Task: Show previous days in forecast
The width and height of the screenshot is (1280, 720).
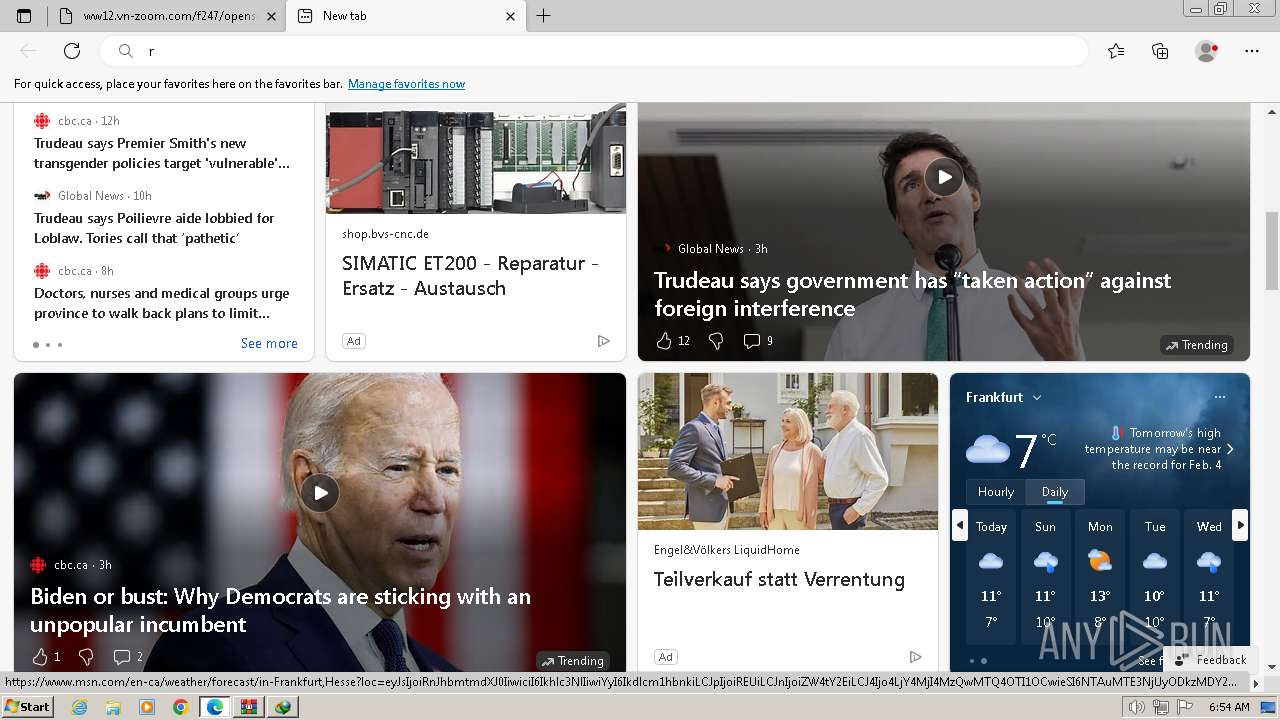Action: pyautogui.click(x=960, y=525)
